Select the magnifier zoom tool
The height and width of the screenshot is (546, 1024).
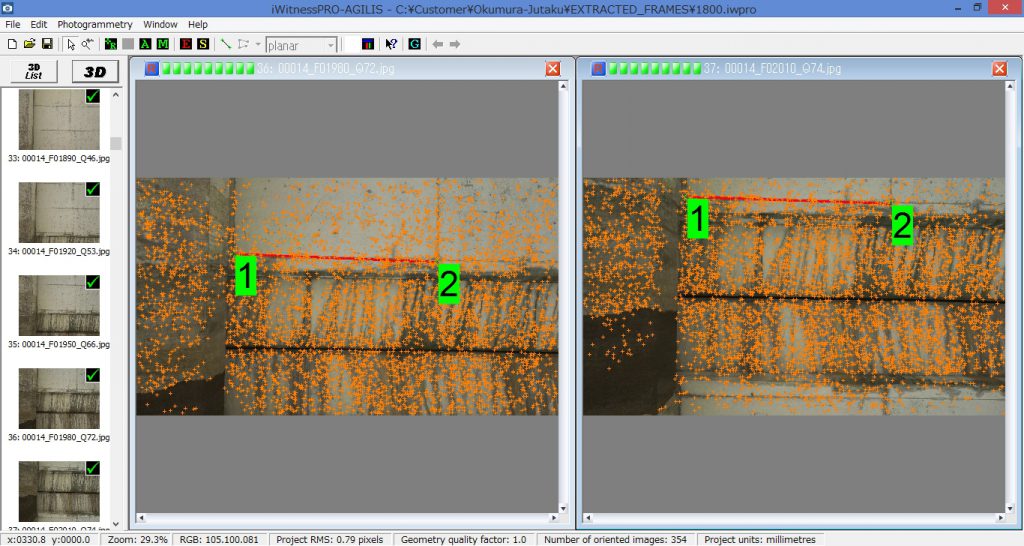[x=88, y=44]
